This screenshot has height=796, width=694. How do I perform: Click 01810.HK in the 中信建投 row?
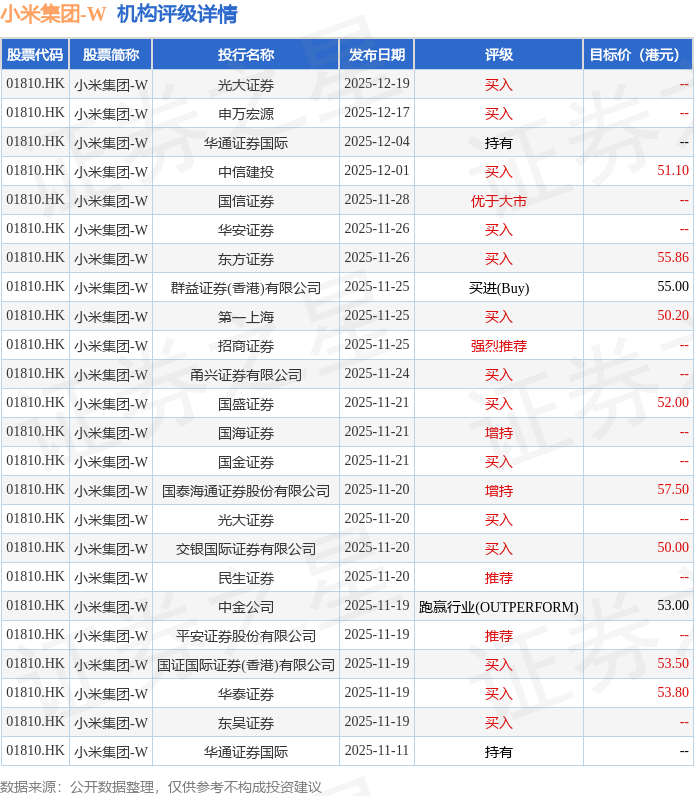click(35, 170)
